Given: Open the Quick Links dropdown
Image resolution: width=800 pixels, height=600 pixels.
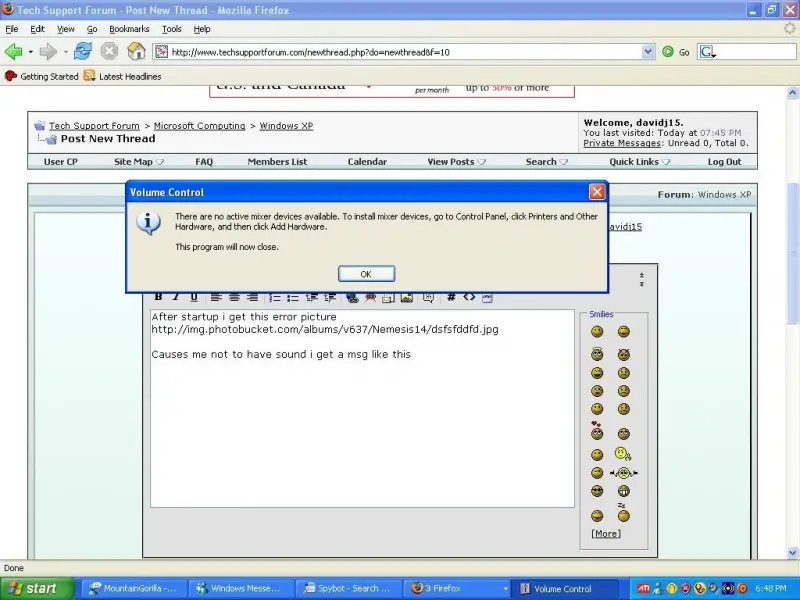Looking at the screenshot, I should coord(639,162).
